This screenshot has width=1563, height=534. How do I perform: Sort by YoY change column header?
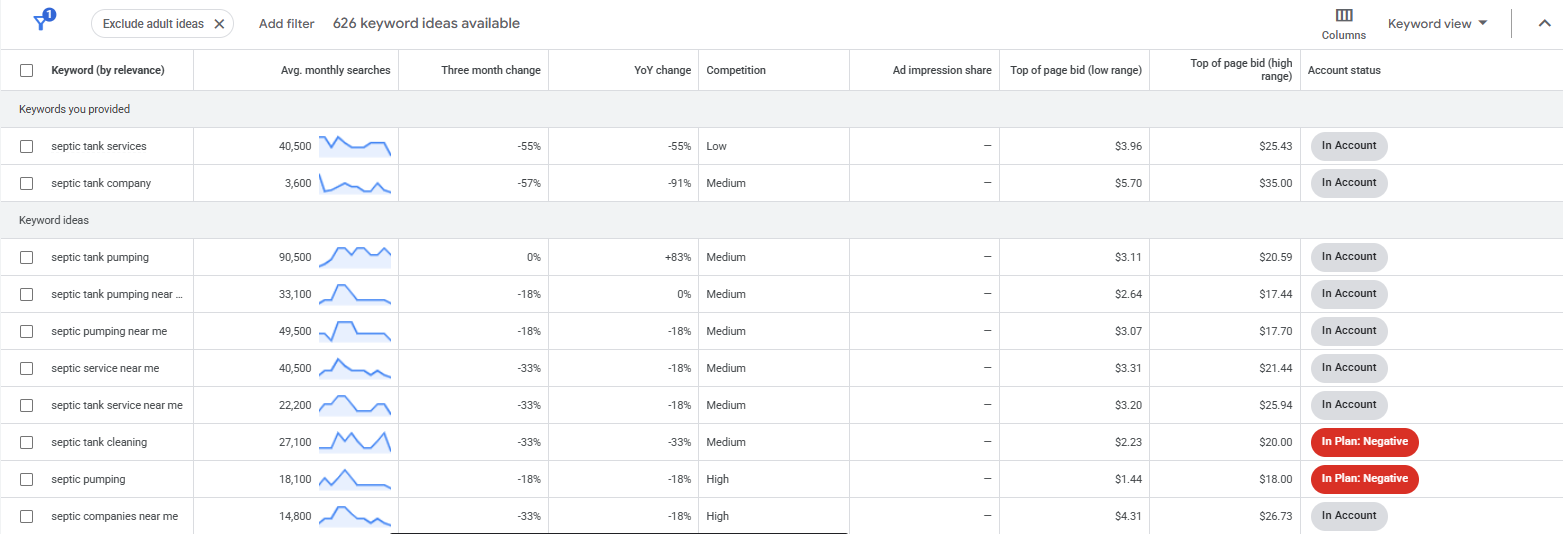tap(662, 71)
